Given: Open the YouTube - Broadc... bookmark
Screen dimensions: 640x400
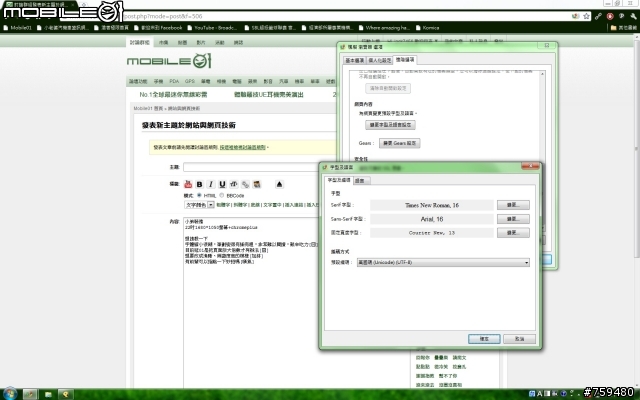Looking at the screenshot, I should [x=212, y=28].
